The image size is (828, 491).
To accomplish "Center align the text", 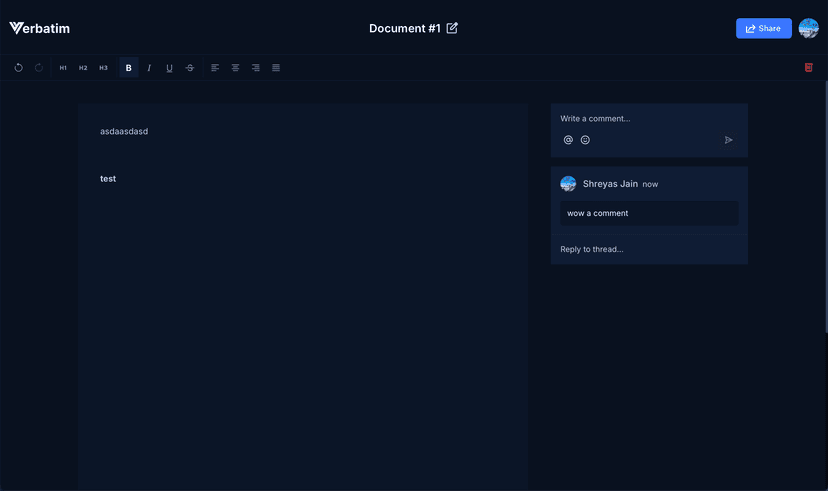I will [235, 68].
